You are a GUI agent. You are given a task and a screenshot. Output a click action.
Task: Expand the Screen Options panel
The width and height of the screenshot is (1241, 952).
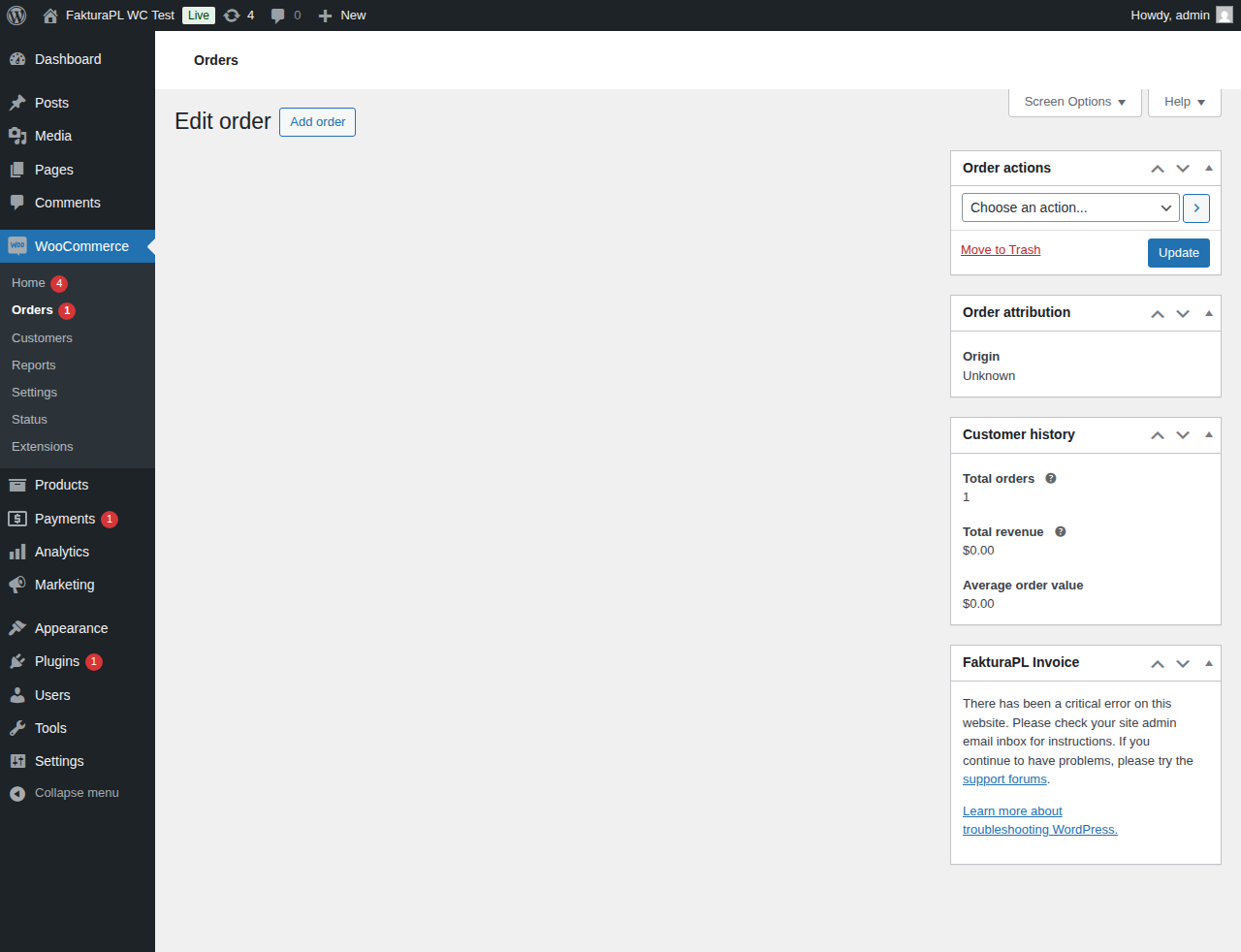coord(1074,102)
